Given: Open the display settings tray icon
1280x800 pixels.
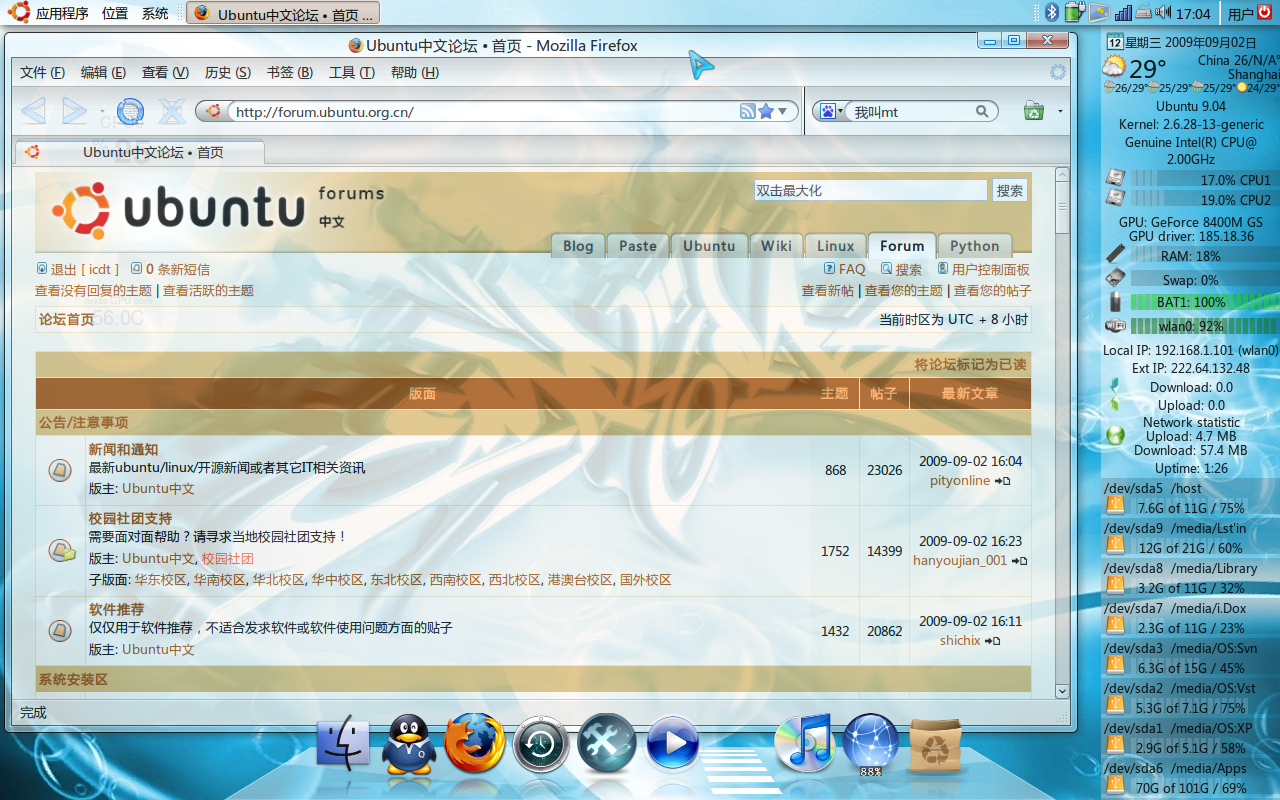Looking at the screenshot, I should pyautogui.click(x=1100, y=13).
